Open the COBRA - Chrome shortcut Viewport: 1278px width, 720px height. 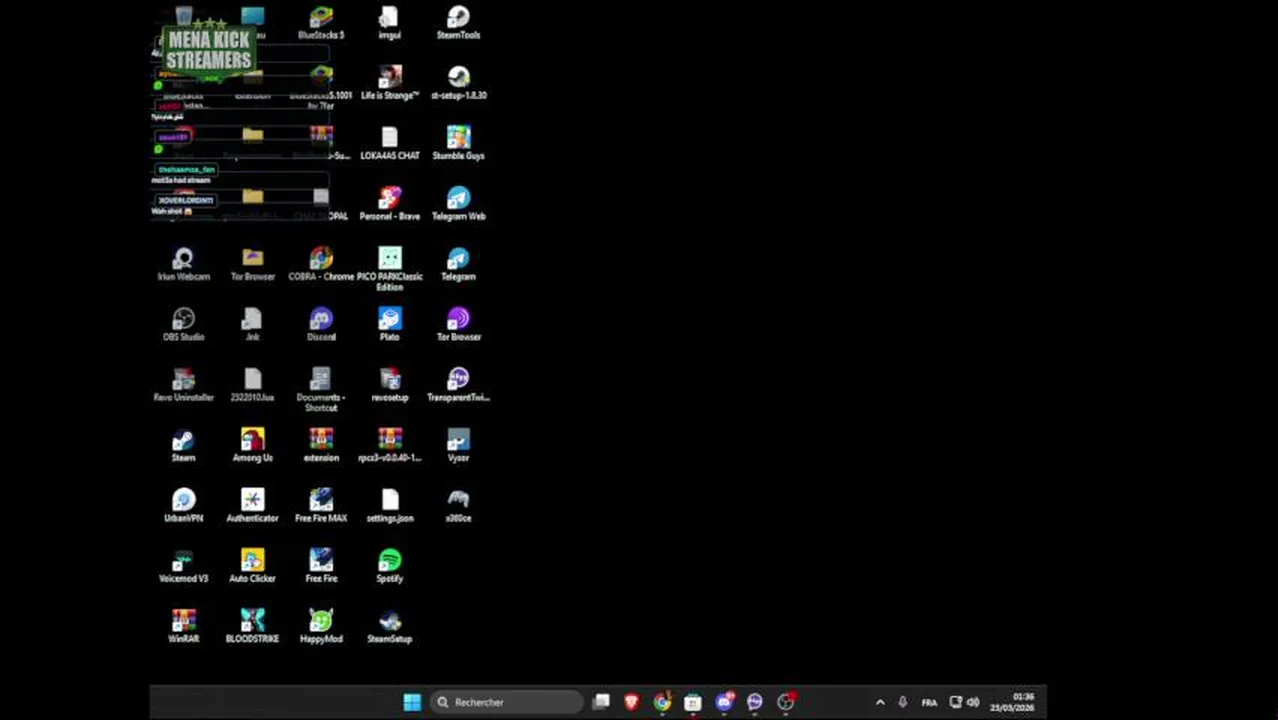321,265
